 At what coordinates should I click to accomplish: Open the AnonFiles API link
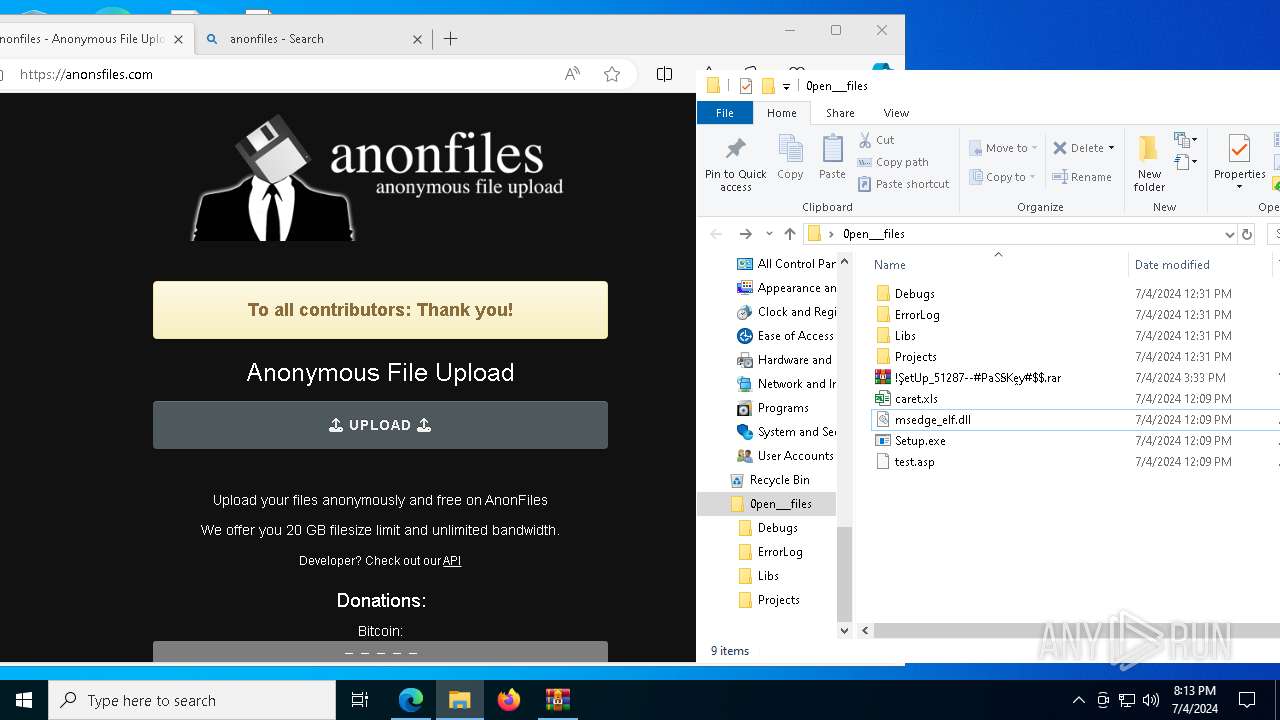[452, 561]
